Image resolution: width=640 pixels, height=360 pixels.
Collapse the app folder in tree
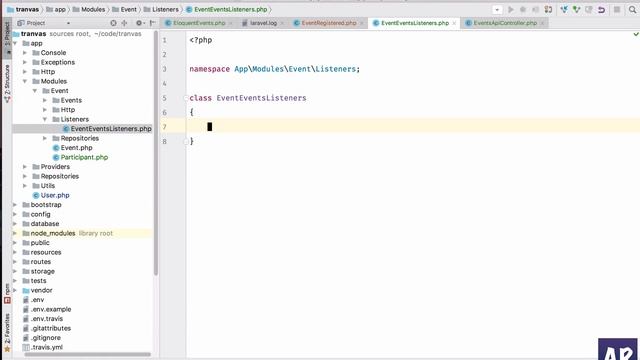15,43
